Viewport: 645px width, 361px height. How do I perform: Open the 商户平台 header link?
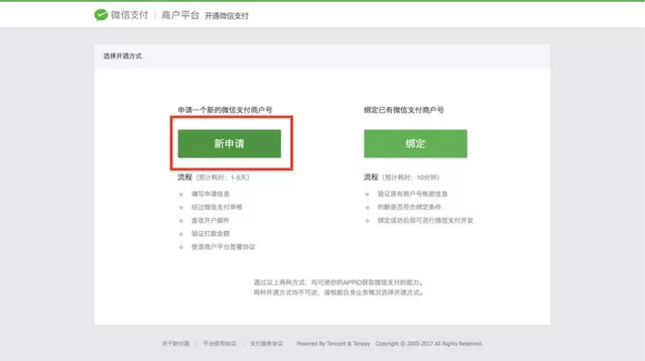180,15
